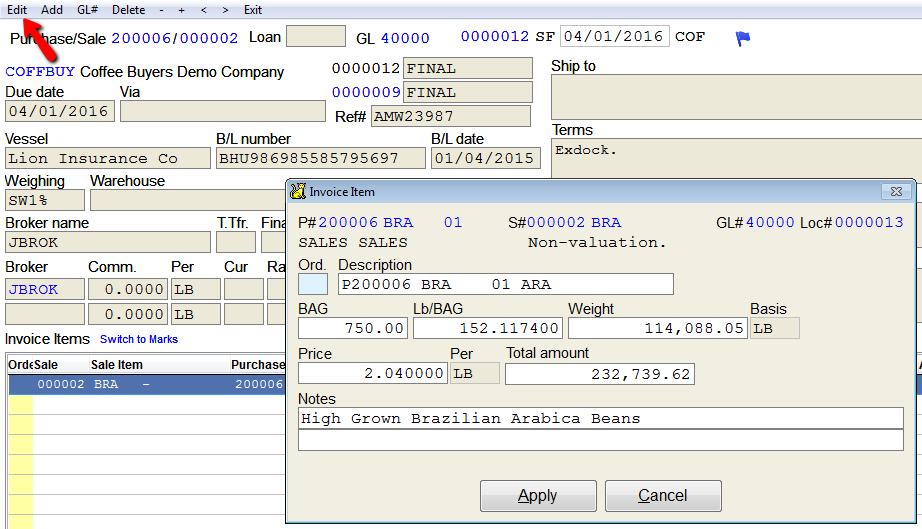Viewport: 922px width, 529px height.
Task: Click the Description field in dialog
Action: (x=506, y=284)
